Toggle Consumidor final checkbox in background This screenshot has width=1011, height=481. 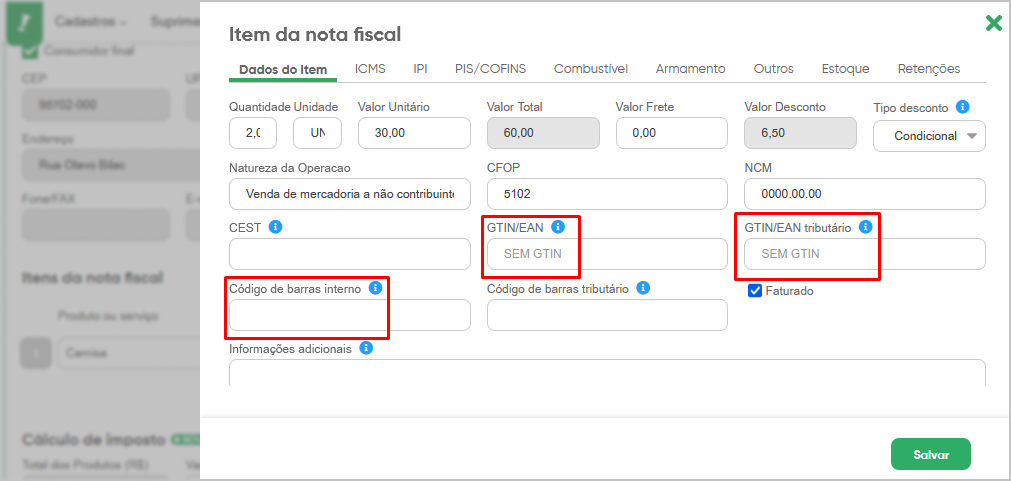(30, 50)
